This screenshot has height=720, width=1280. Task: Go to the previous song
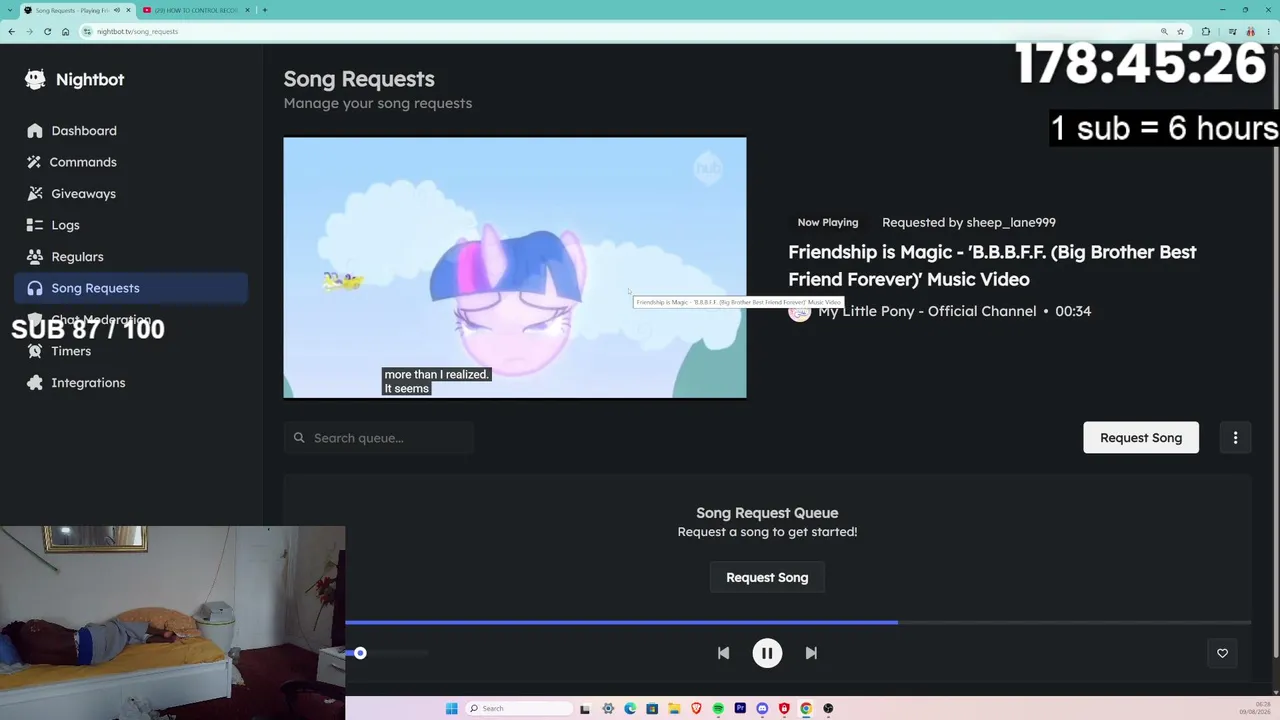point(723,653)
